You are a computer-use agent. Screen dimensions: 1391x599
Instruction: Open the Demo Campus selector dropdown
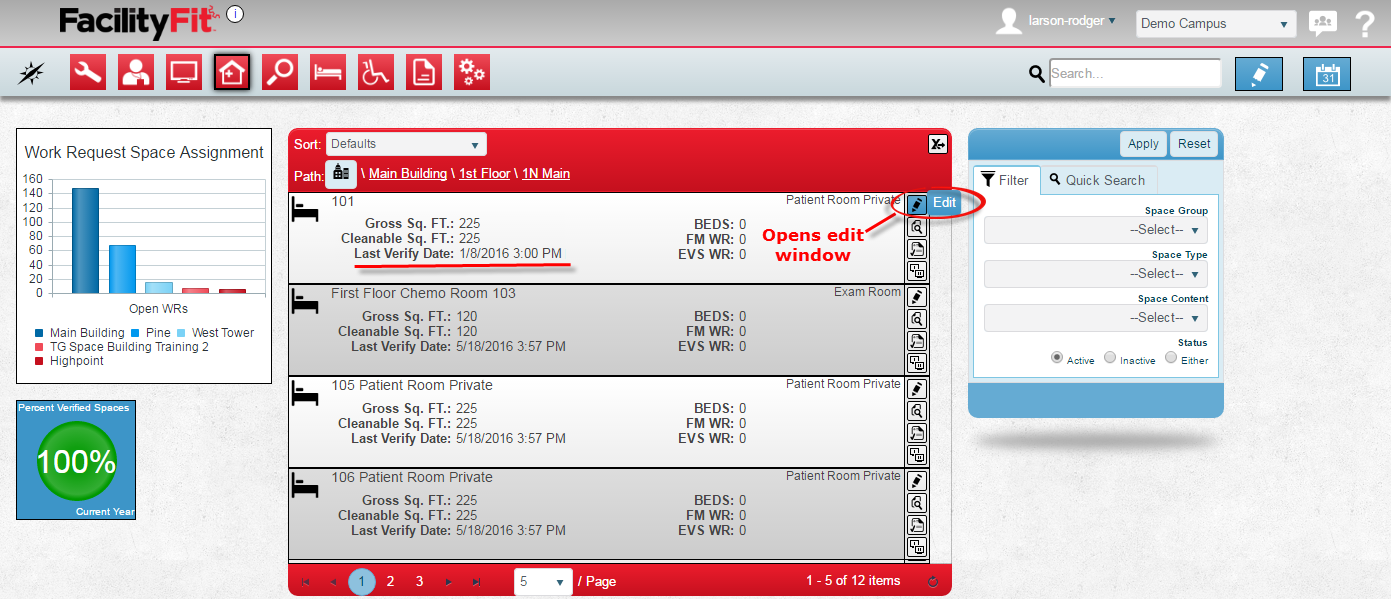(x=1215, y=24)
